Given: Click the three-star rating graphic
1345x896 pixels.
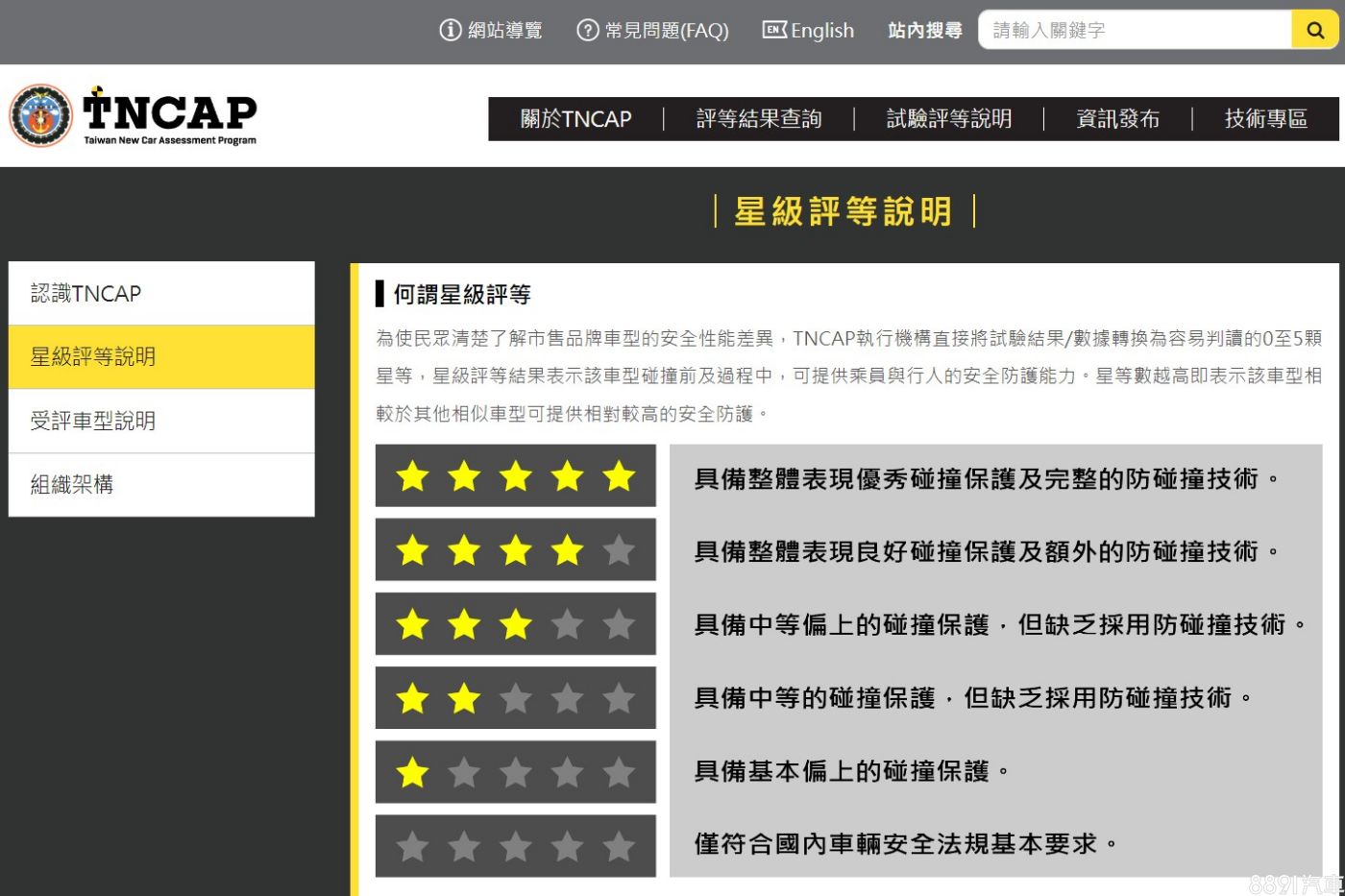Looking at the screenshot, I should [515, 624].
